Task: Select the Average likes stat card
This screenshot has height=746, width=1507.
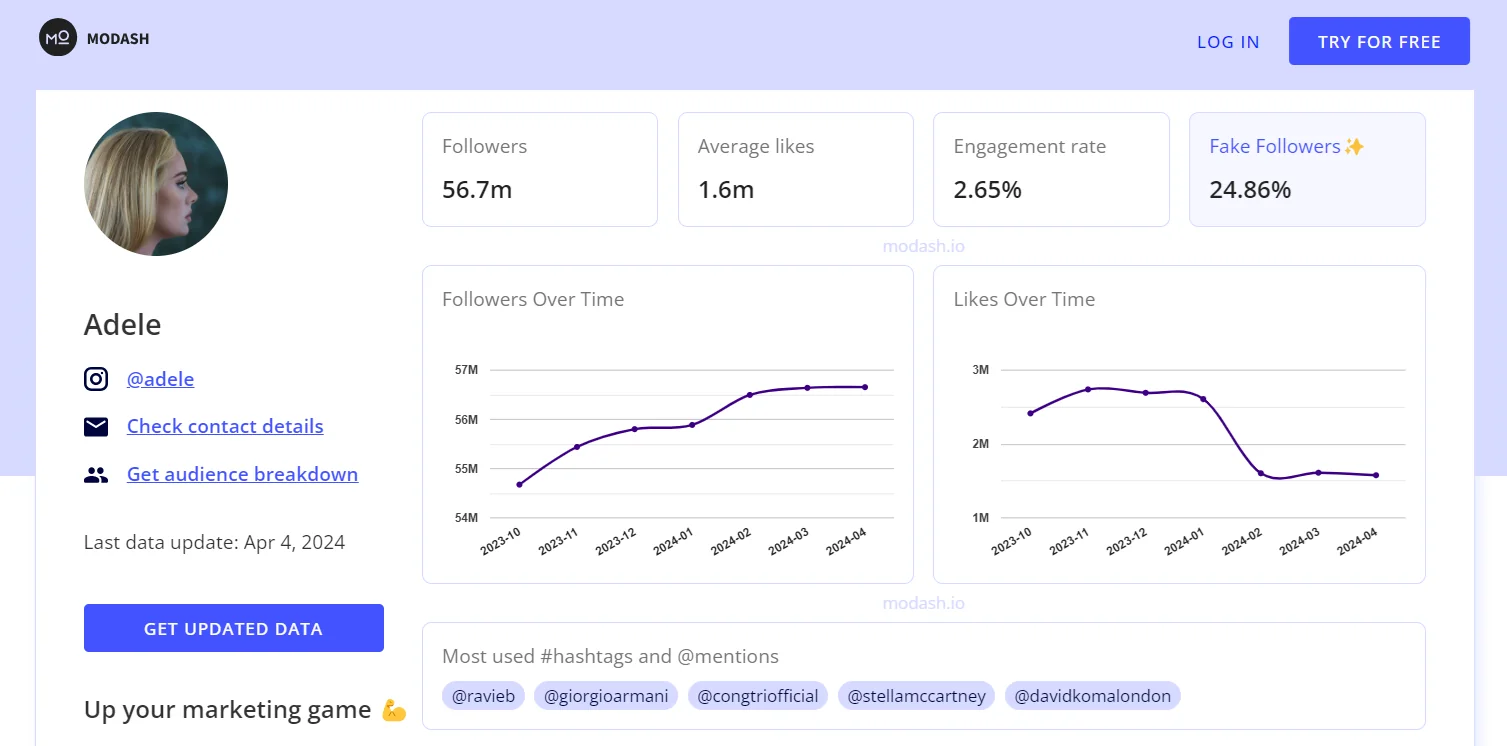Action: (796, 169)
